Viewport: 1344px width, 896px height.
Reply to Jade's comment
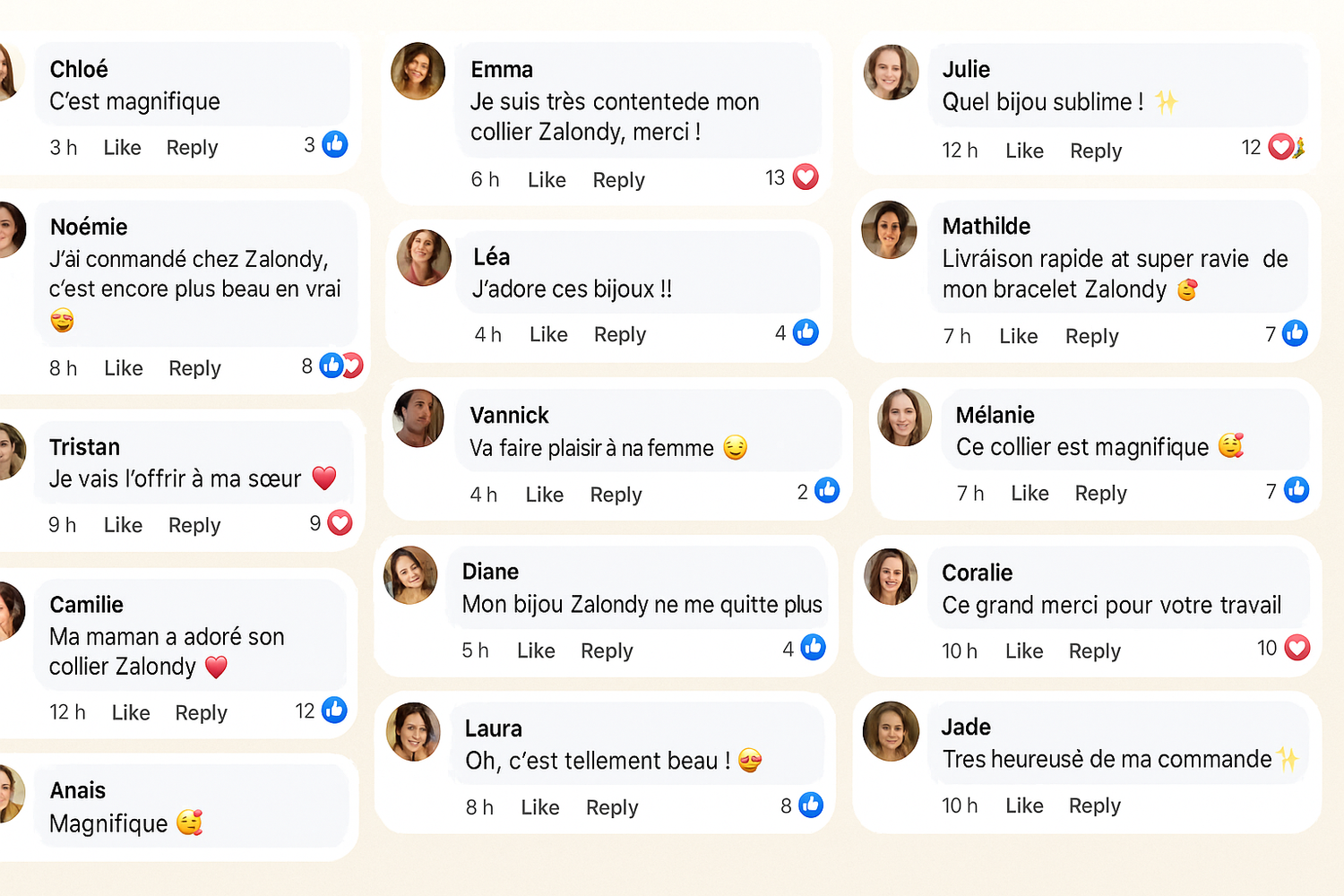coord(1094,806)
